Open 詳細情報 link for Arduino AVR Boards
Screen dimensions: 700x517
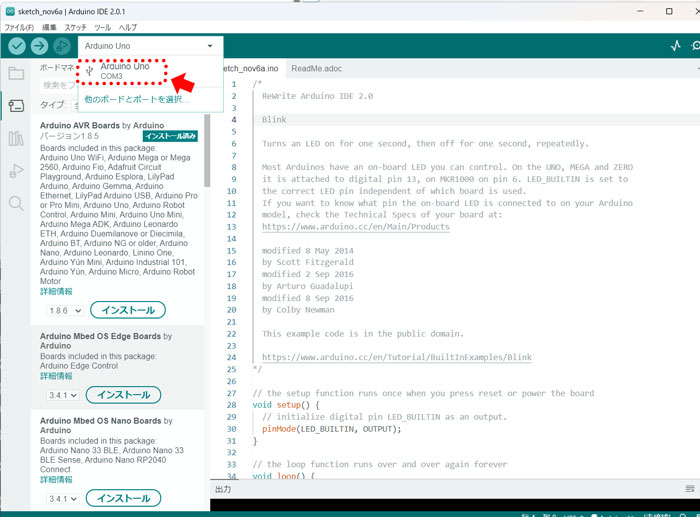click(x=56, y=291)
